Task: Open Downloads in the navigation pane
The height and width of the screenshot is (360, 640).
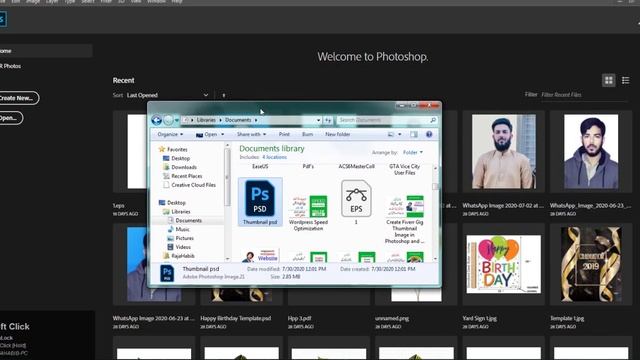Action: point(180,167)
